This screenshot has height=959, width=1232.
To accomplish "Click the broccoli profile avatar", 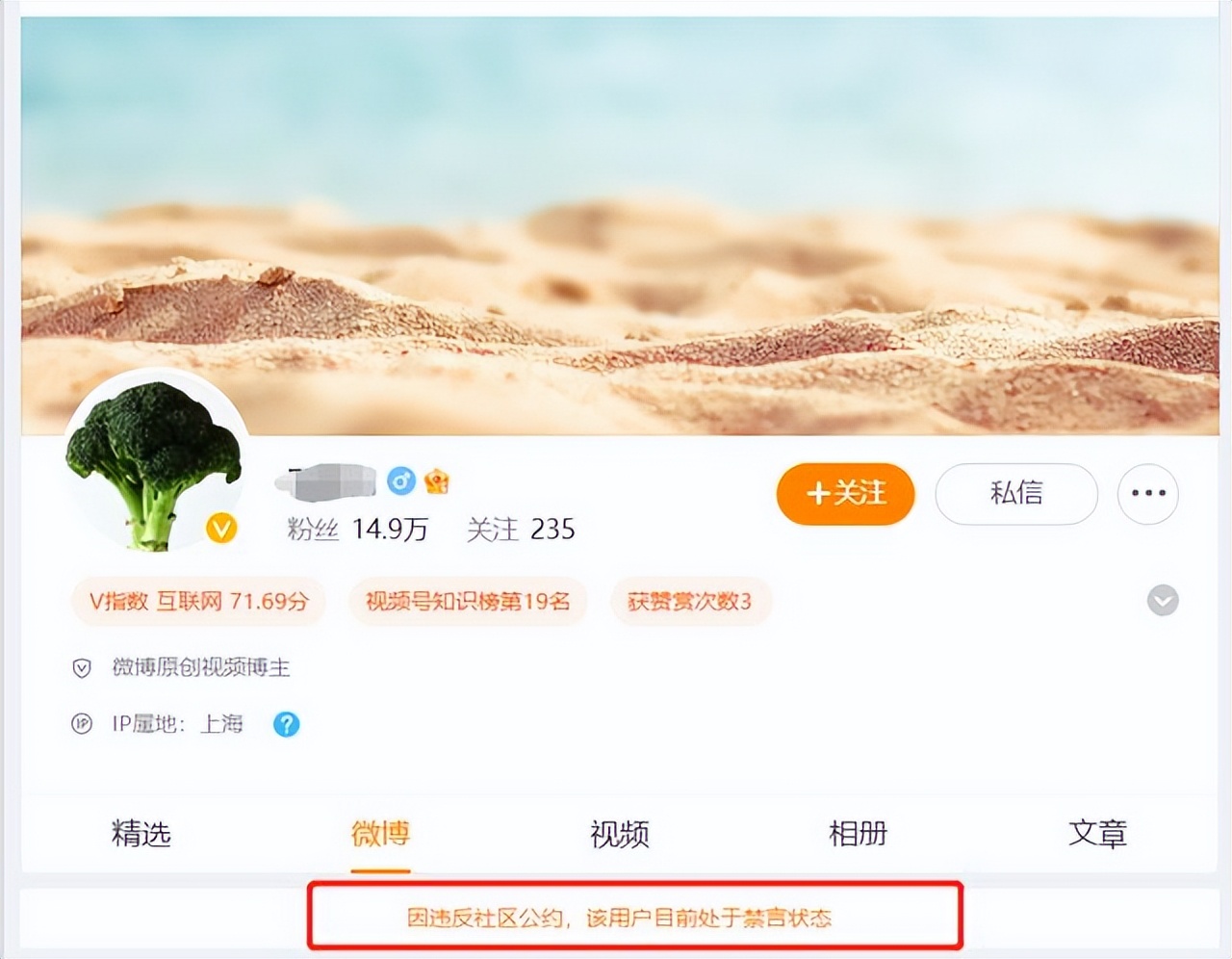I will click(156, 462).
